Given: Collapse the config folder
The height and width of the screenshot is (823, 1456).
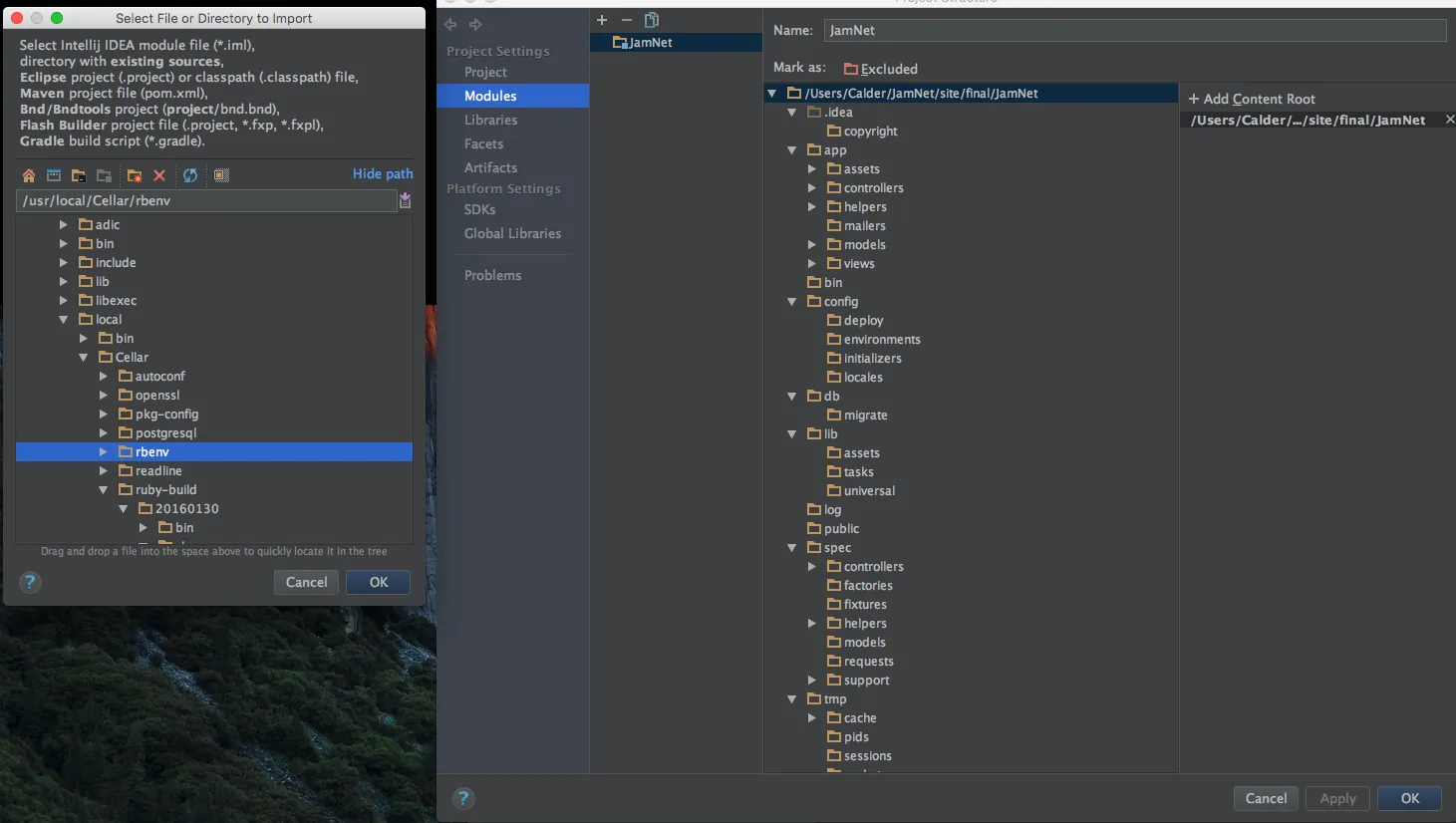Looking at the screenshot, I should [792, 302].
